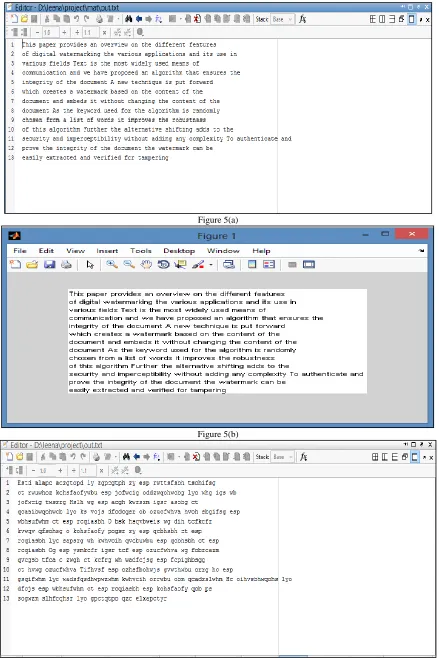439x658 pixels.
Task: Click the fx icon beside Stack in project\out.txt Editor
Action: [303, 457]
